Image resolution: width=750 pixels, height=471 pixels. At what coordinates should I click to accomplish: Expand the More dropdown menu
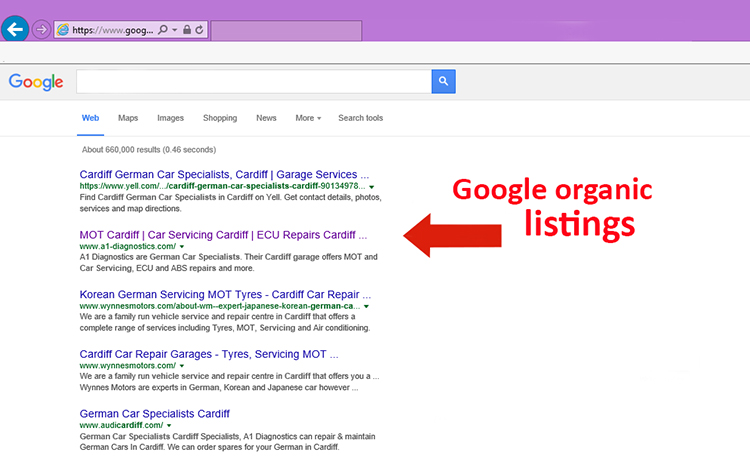[308, 118]
